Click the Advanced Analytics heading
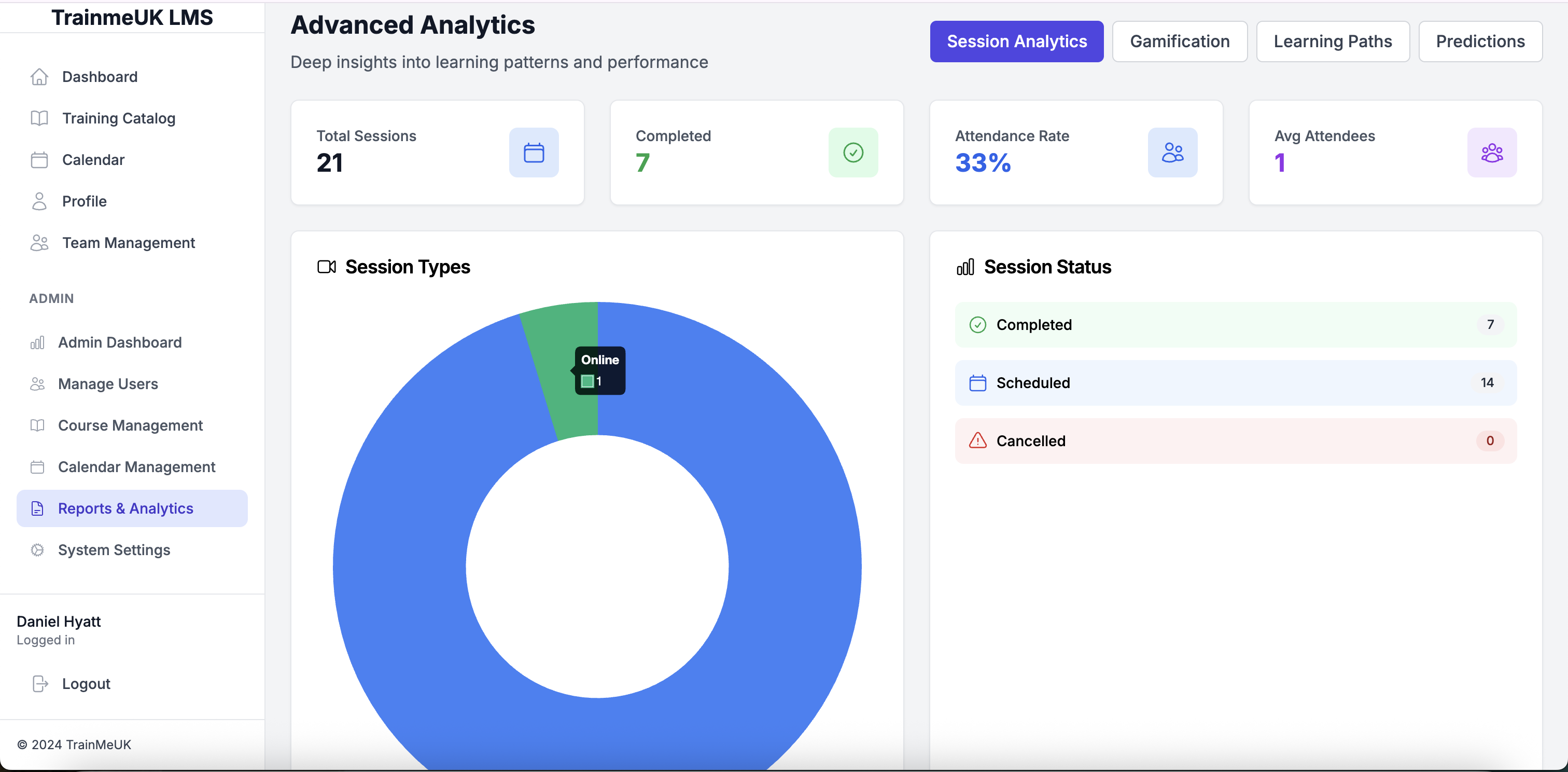1568x772 pixels. coord(412,25)
